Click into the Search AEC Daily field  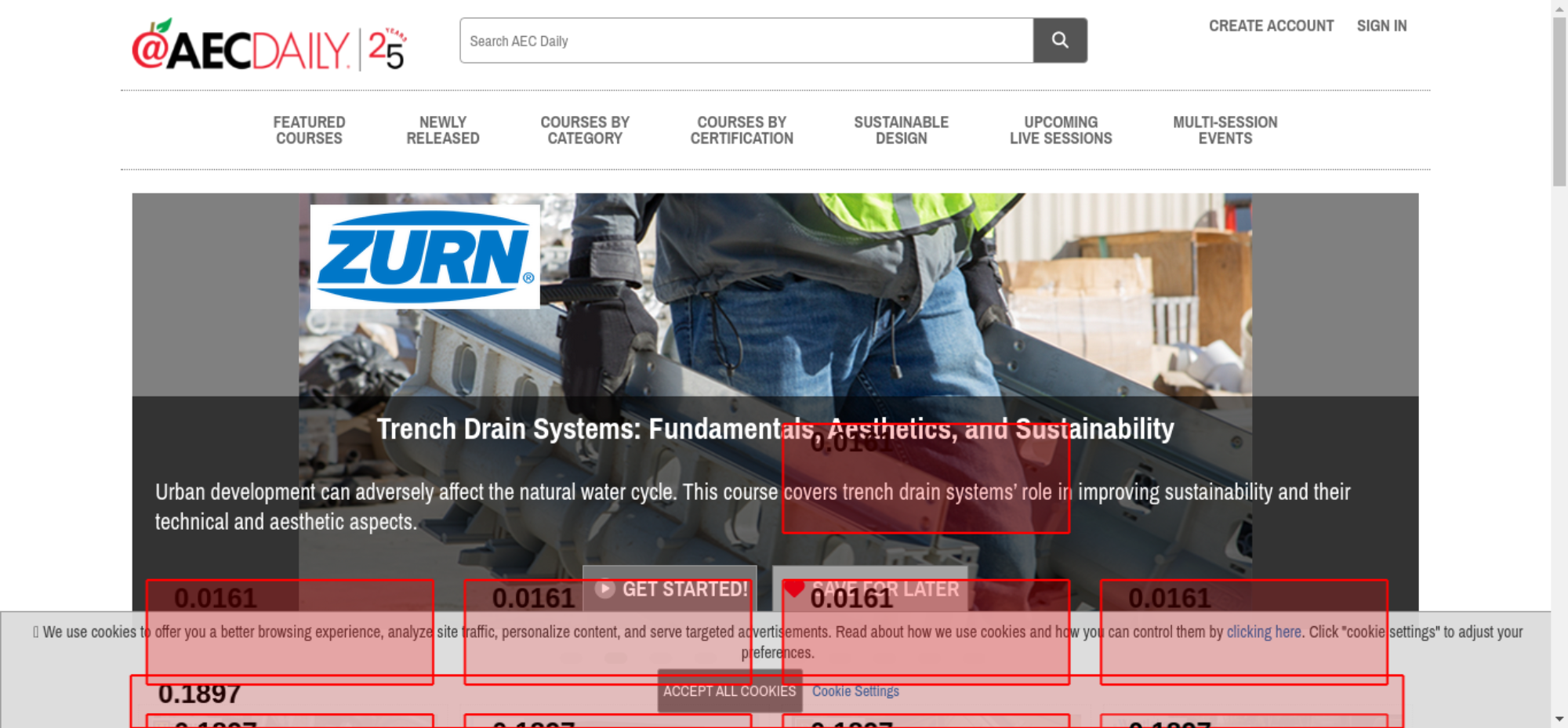click(745, 41)
